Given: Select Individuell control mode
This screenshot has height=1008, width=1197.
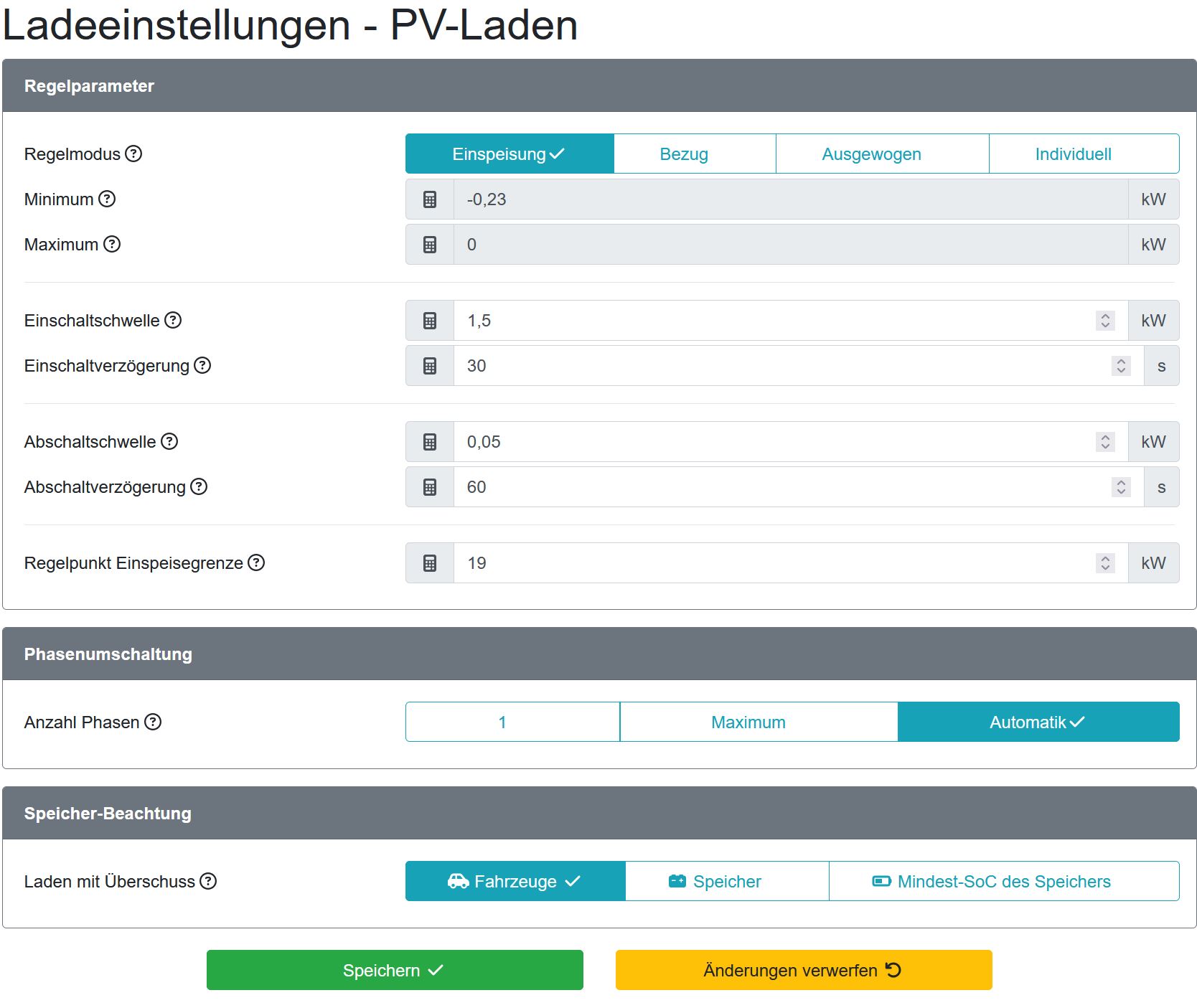Looking at the screenshot, I should point(1084,154).
